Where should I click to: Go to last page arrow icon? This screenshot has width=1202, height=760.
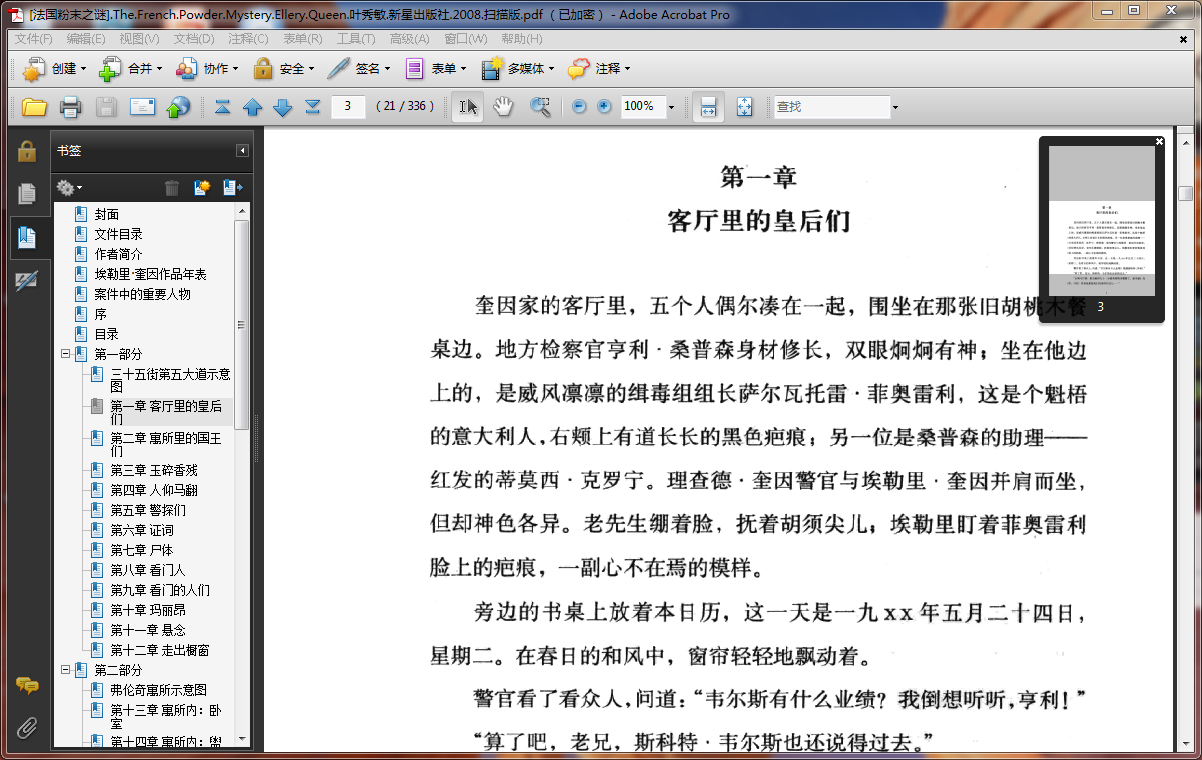click(x=313, y=107)
